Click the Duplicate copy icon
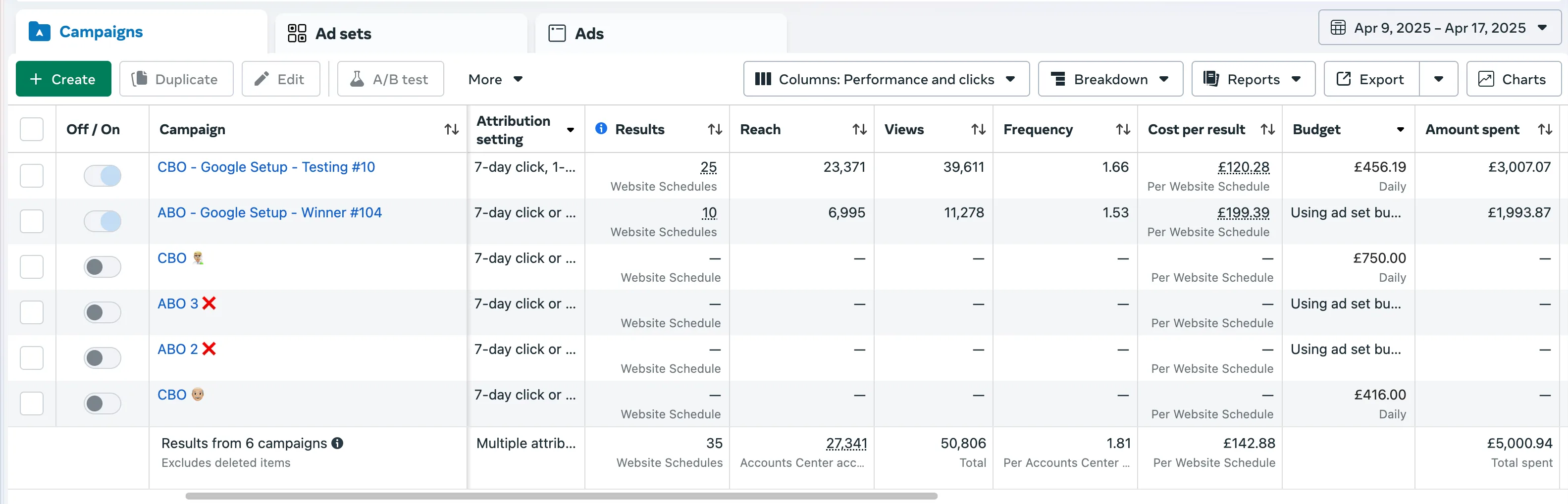This screenshot has width=1568, height=504. 139,79
